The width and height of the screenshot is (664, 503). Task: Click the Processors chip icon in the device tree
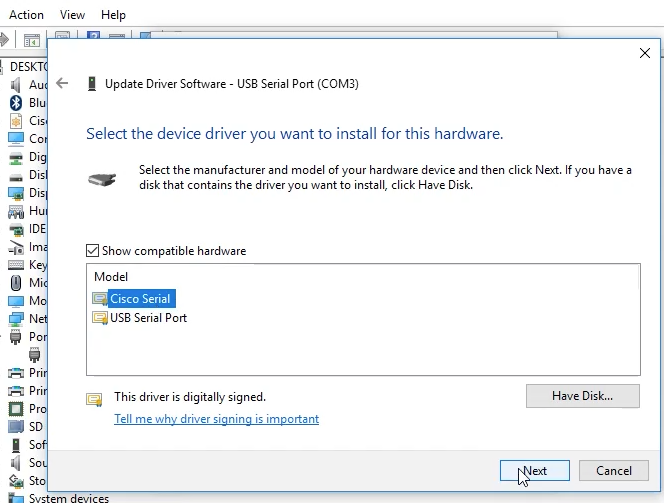pyautogui.click(x=16, y=409)
